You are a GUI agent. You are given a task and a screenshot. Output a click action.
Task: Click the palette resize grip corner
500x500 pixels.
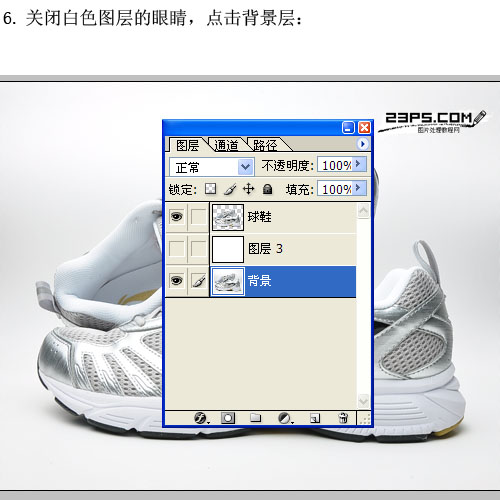click(x=364, y=419)
